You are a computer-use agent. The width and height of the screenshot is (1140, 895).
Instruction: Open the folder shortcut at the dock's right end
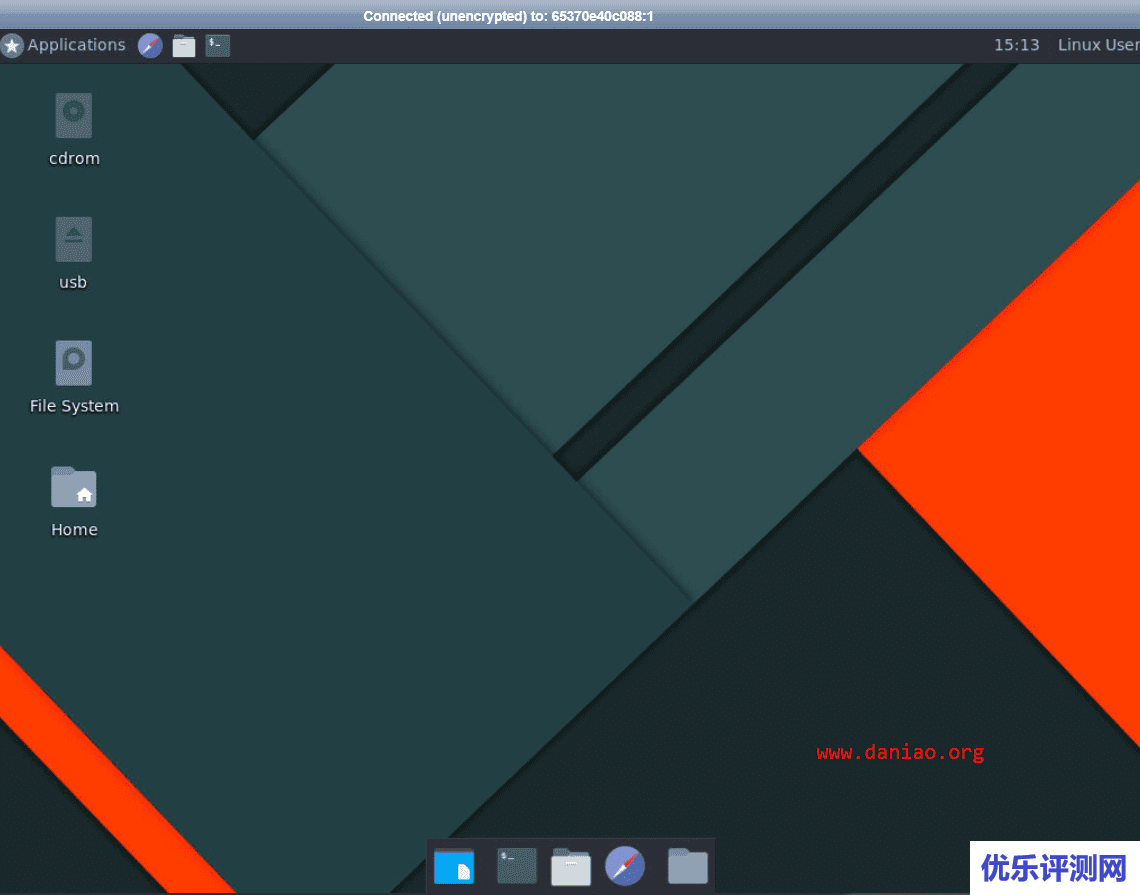coord(687,865)
